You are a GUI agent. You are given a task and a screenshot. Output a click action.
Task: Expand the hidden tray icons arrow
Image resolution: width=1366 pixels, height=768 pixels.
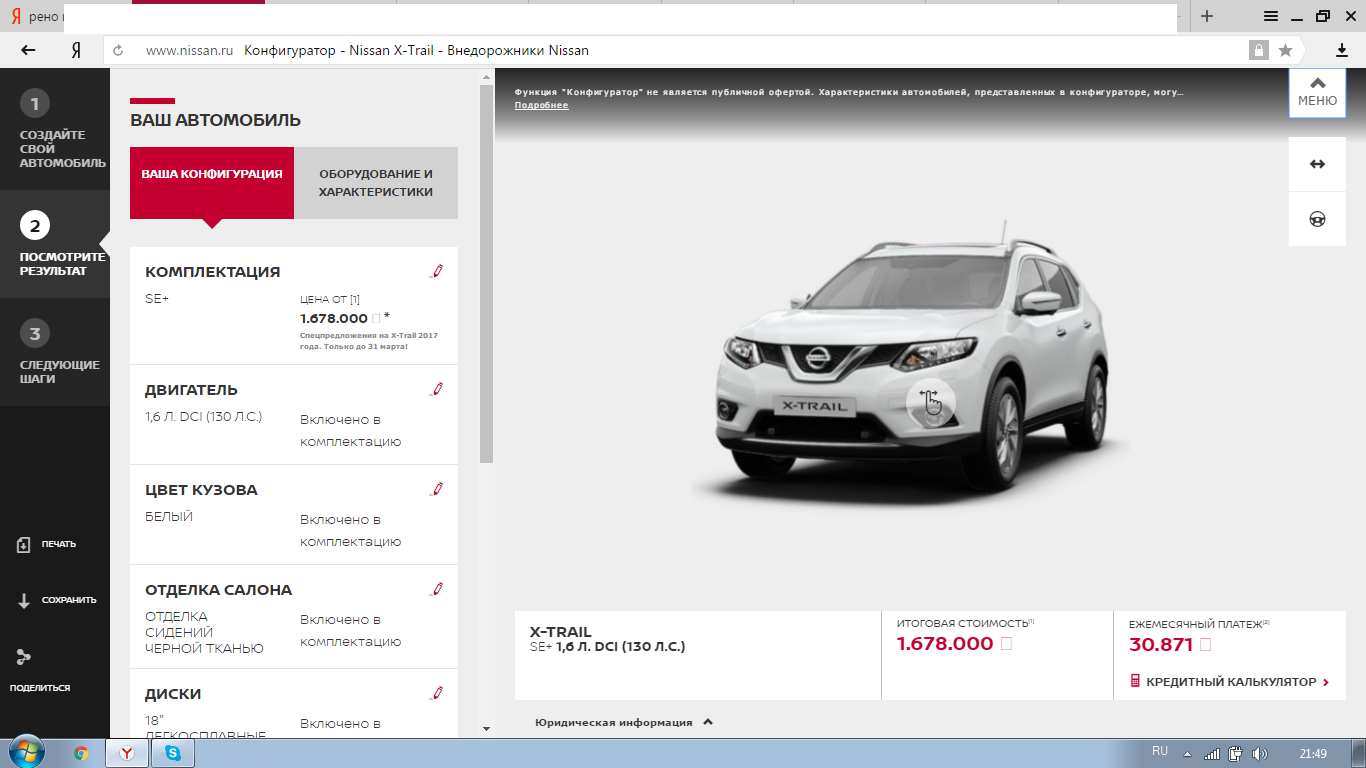(x=1187, y=753)
